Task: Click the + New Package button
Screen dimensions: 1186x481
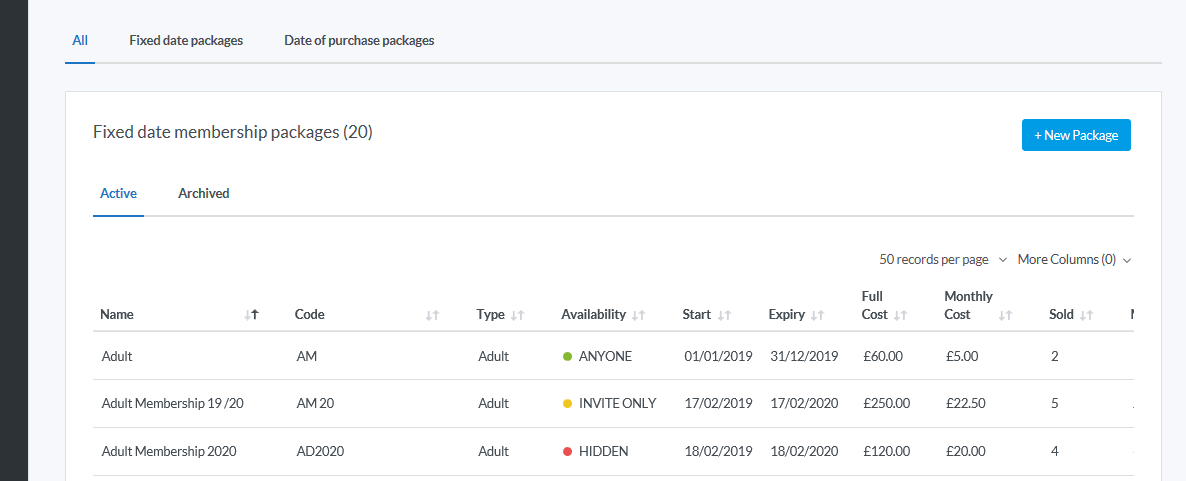Action: [1076, 135]
